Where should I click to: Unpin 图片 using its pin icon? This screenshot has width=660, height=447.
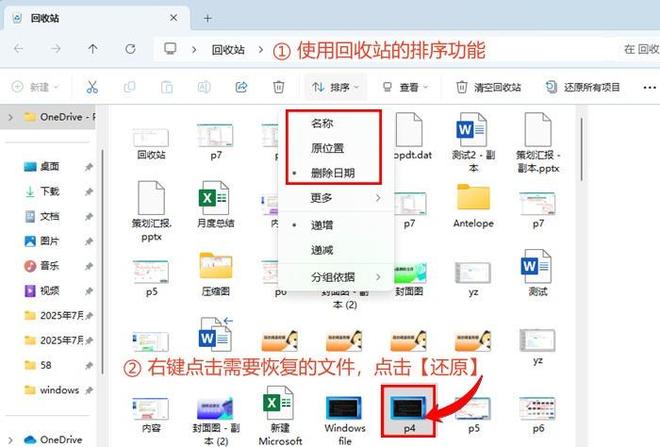(88, 242)
